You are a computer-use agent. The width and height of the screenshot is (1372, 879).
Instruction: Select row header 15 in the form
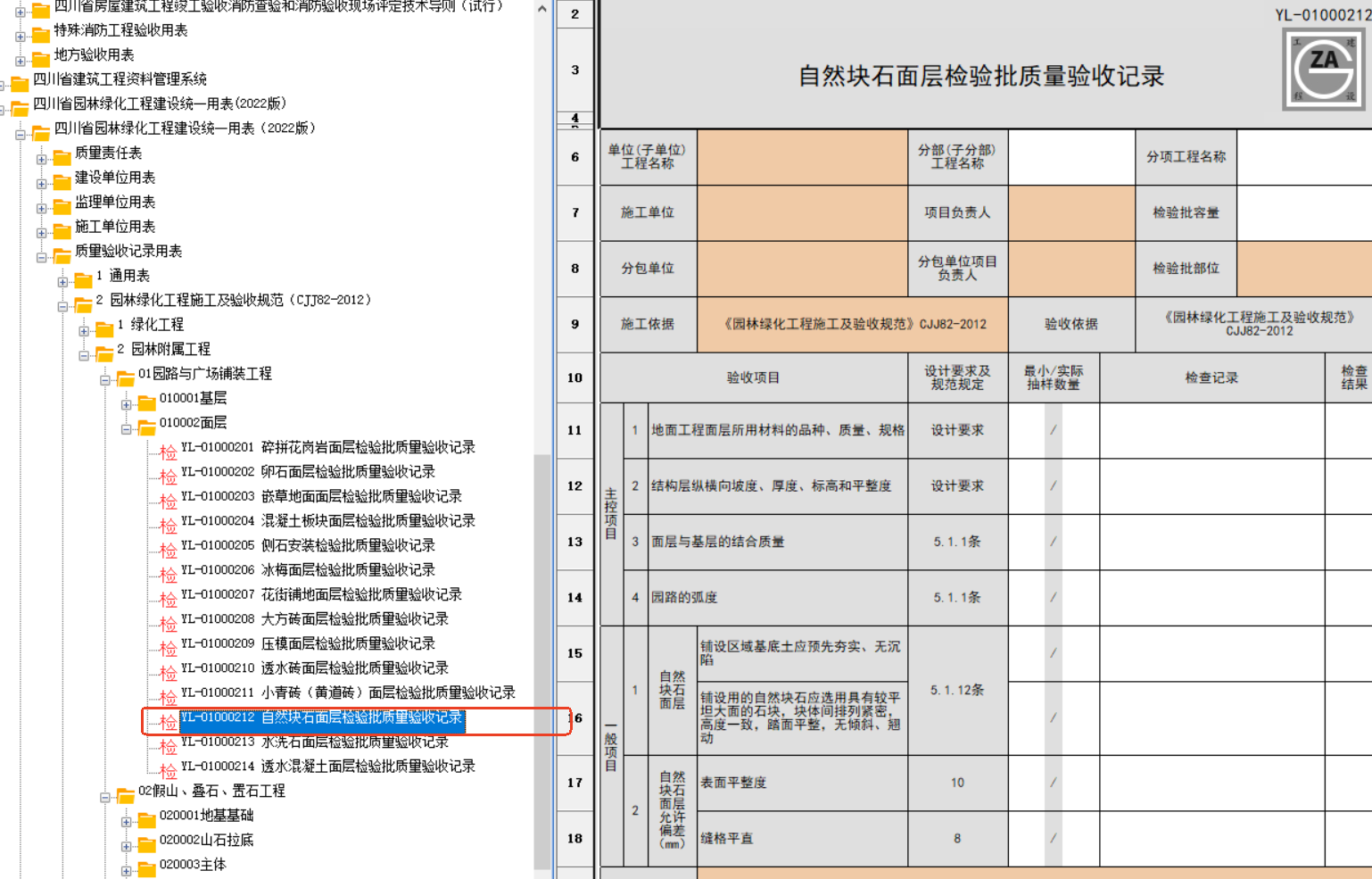(x=574, y=653)
